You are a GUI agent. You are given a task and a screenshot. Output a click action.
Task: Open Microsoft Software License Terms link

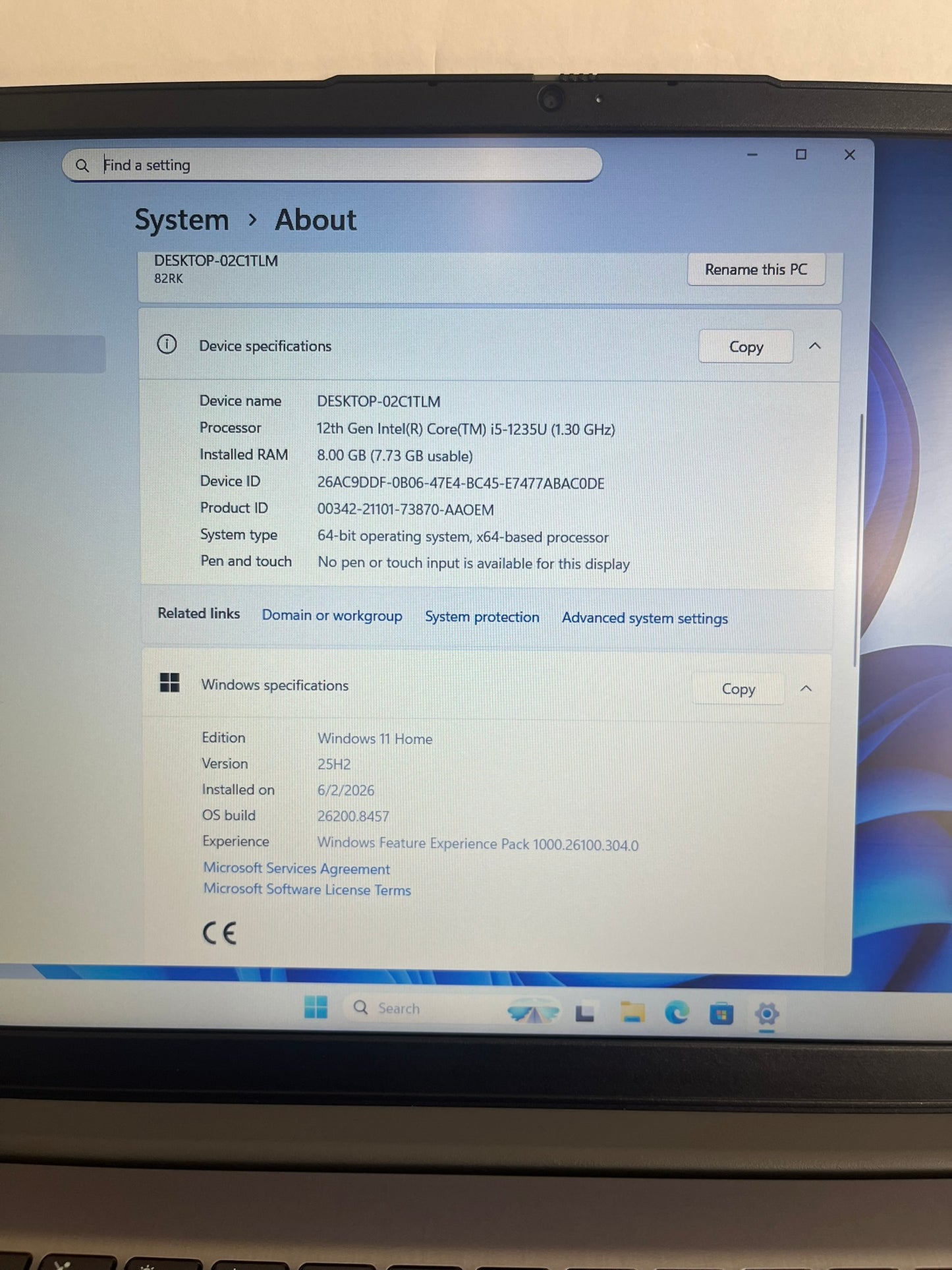coord(307,889)
